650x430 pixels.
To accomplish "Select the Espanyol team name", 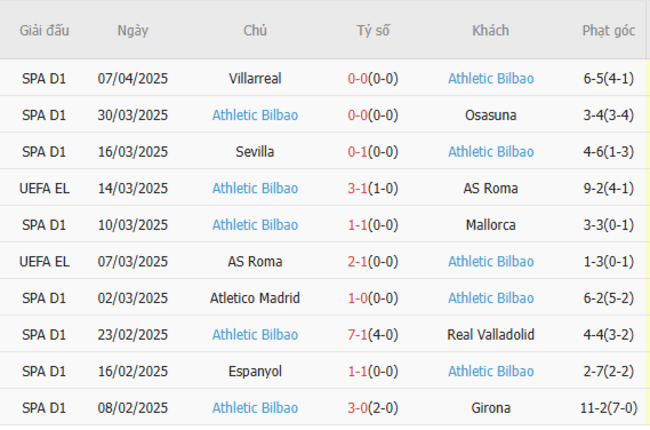I will (x=255, y=371).
